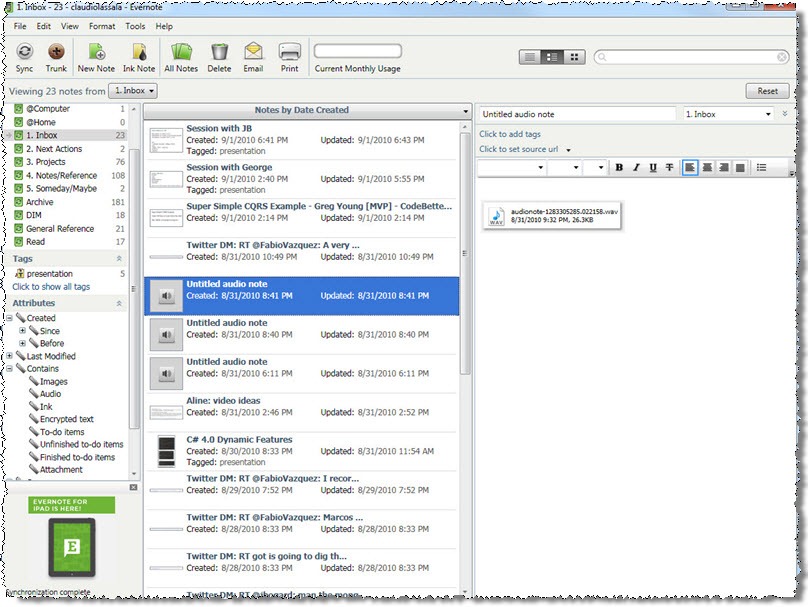The width and height of the screenshot is (808, 607).
Task: Insert a bulleted list
Action: [x=762, y=167]
